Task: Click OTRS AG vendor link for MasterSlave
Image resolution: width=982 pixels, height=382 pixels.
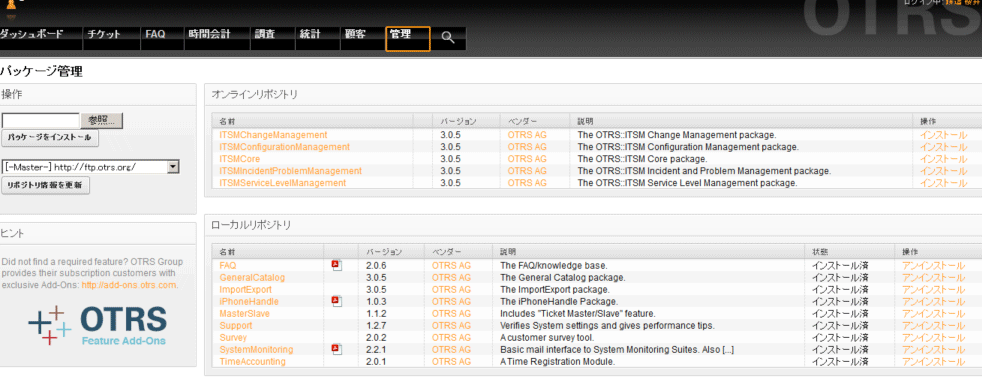Action: [x=452, y=313]
